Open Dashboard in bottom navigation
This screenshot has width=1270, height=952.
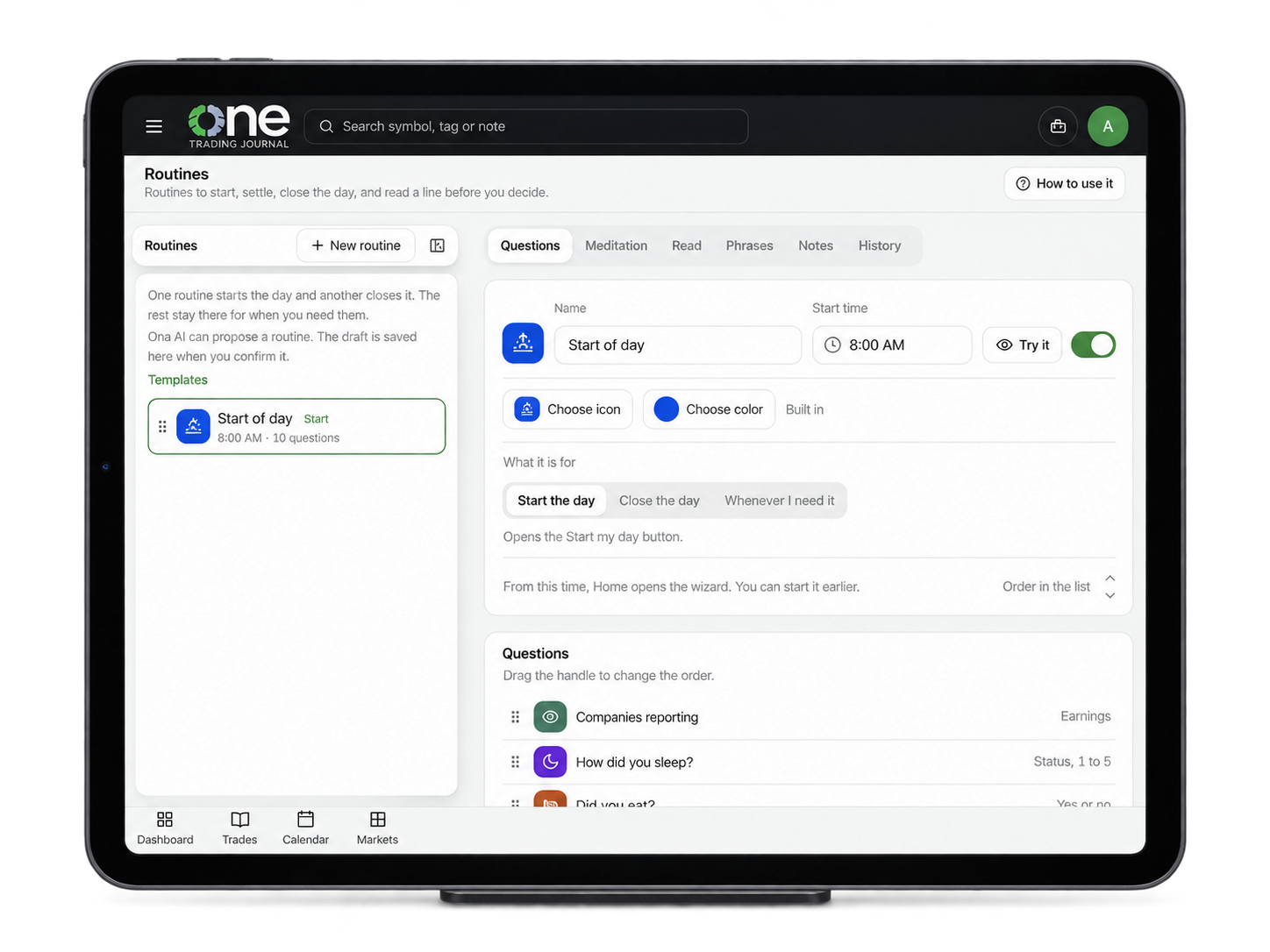click(165, 828)
